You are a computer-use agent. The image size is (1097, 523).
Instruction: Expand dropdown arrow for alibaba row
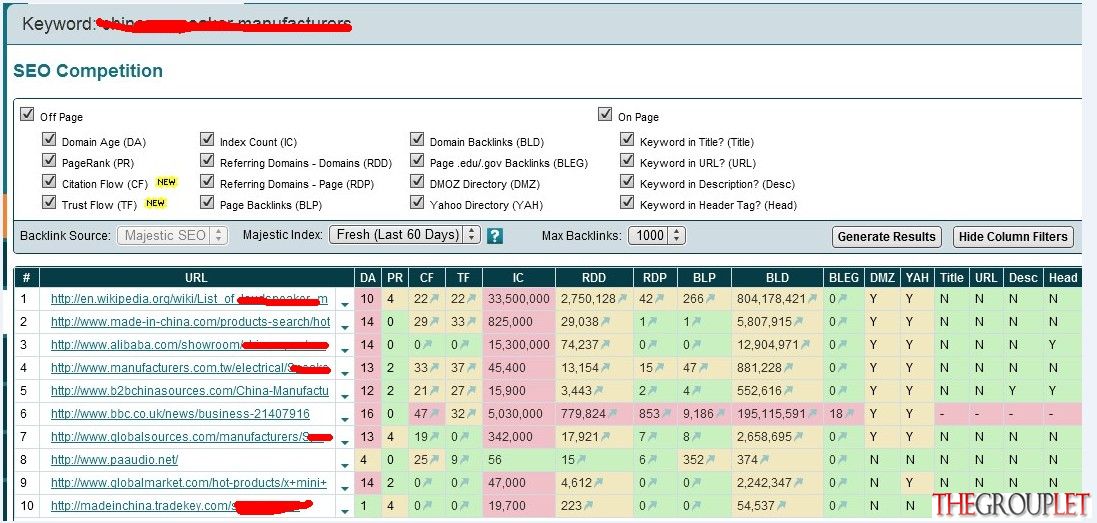(x=344, y=350)
